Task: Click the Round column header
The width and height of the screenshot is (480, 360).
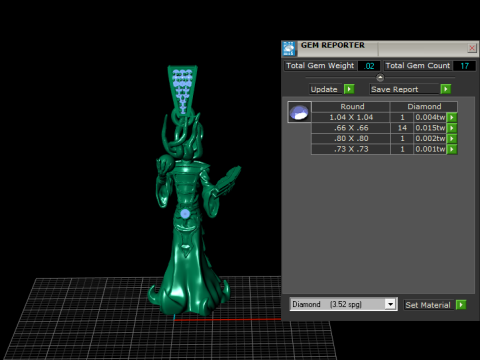Action: pos(352,107)
